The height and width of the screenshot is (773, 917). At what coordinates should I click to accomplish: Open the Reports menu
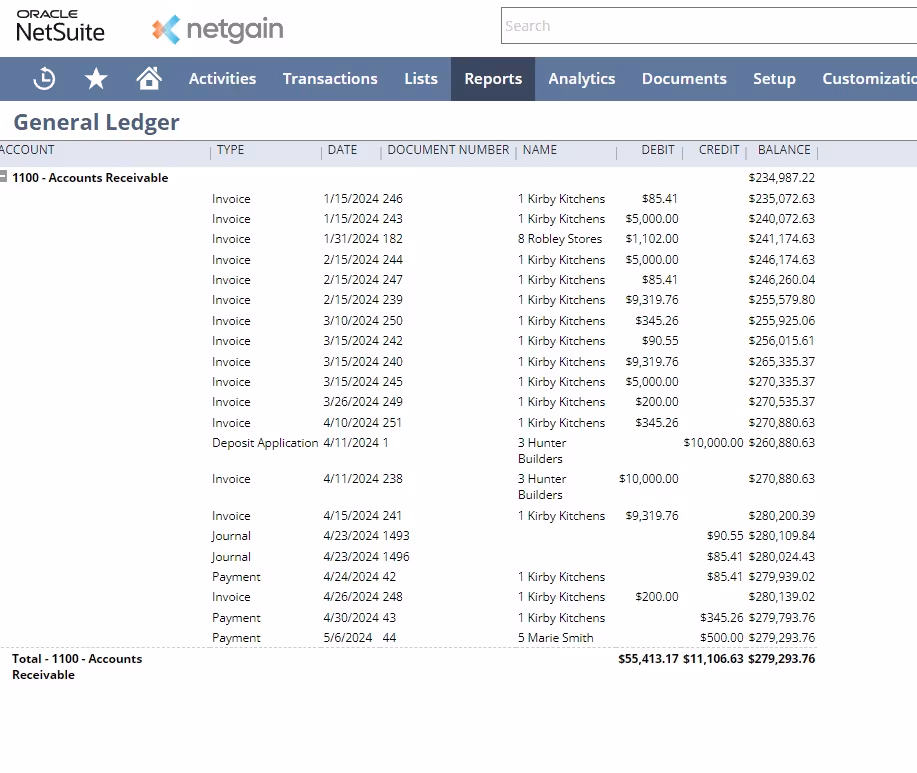[492, 78]
